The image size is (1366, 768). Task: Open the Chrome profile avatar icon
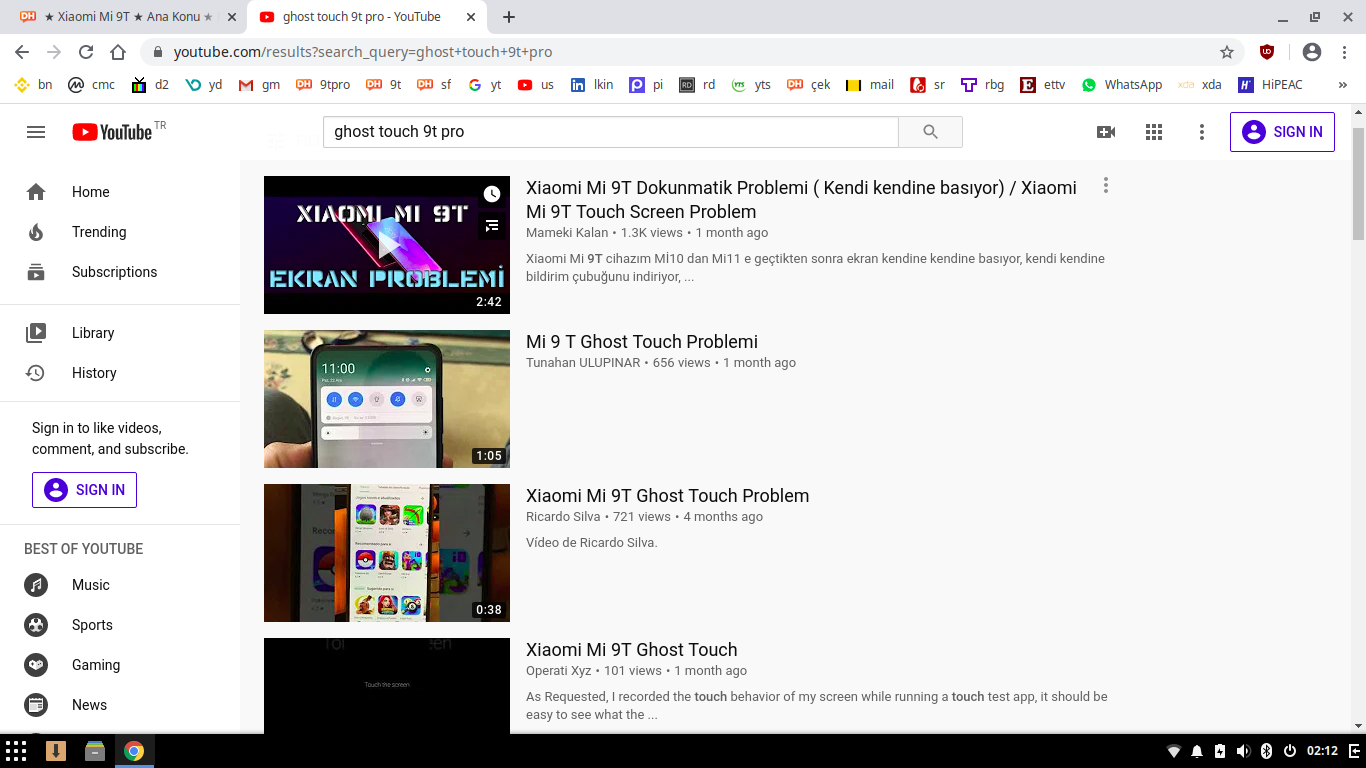click(x=1312, y=52)
